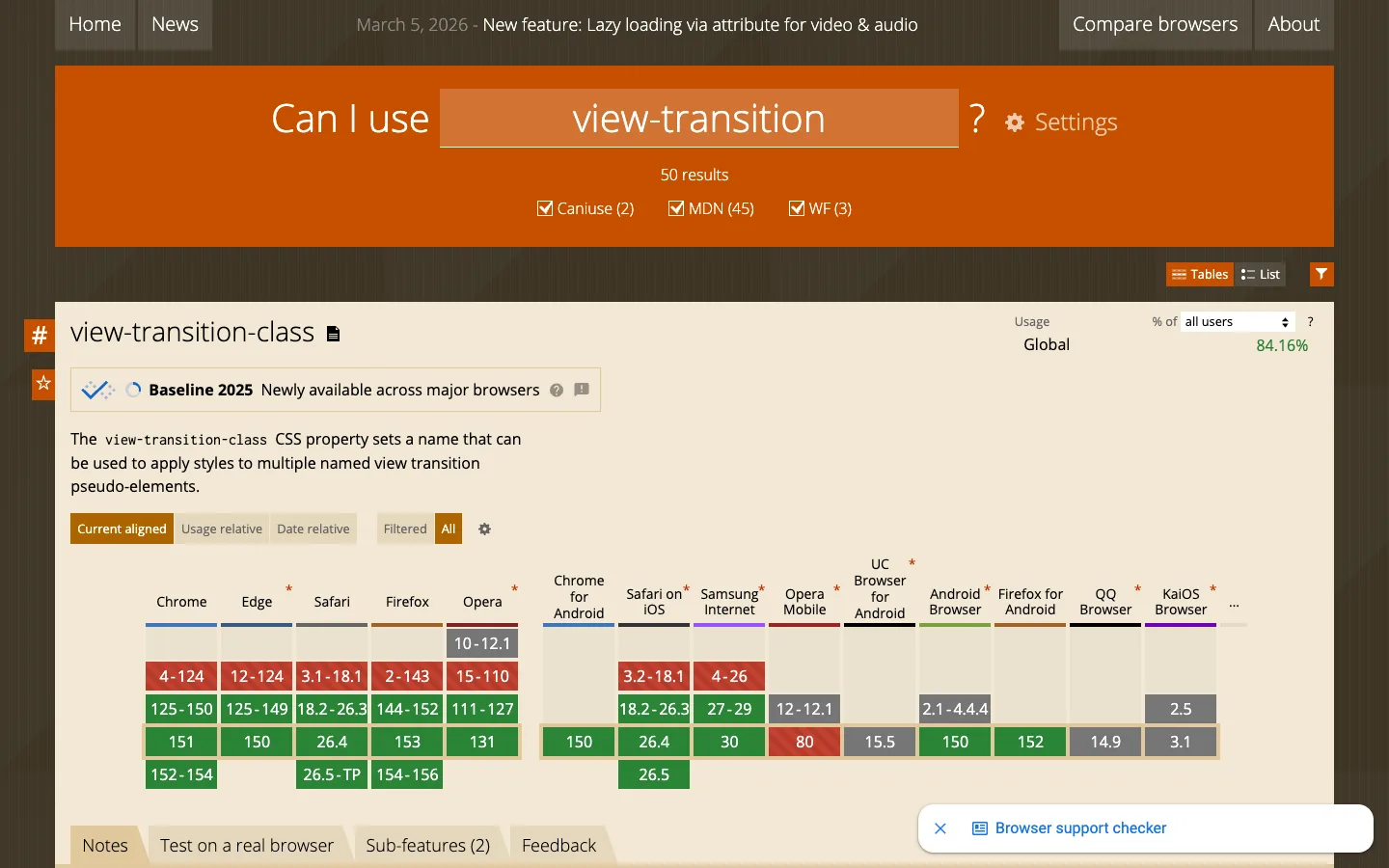This screenshot has width=1389, height=868.
Task: Toggle the WF (3) checkbox
Action: pyautogui.click(x=797, y=208)
